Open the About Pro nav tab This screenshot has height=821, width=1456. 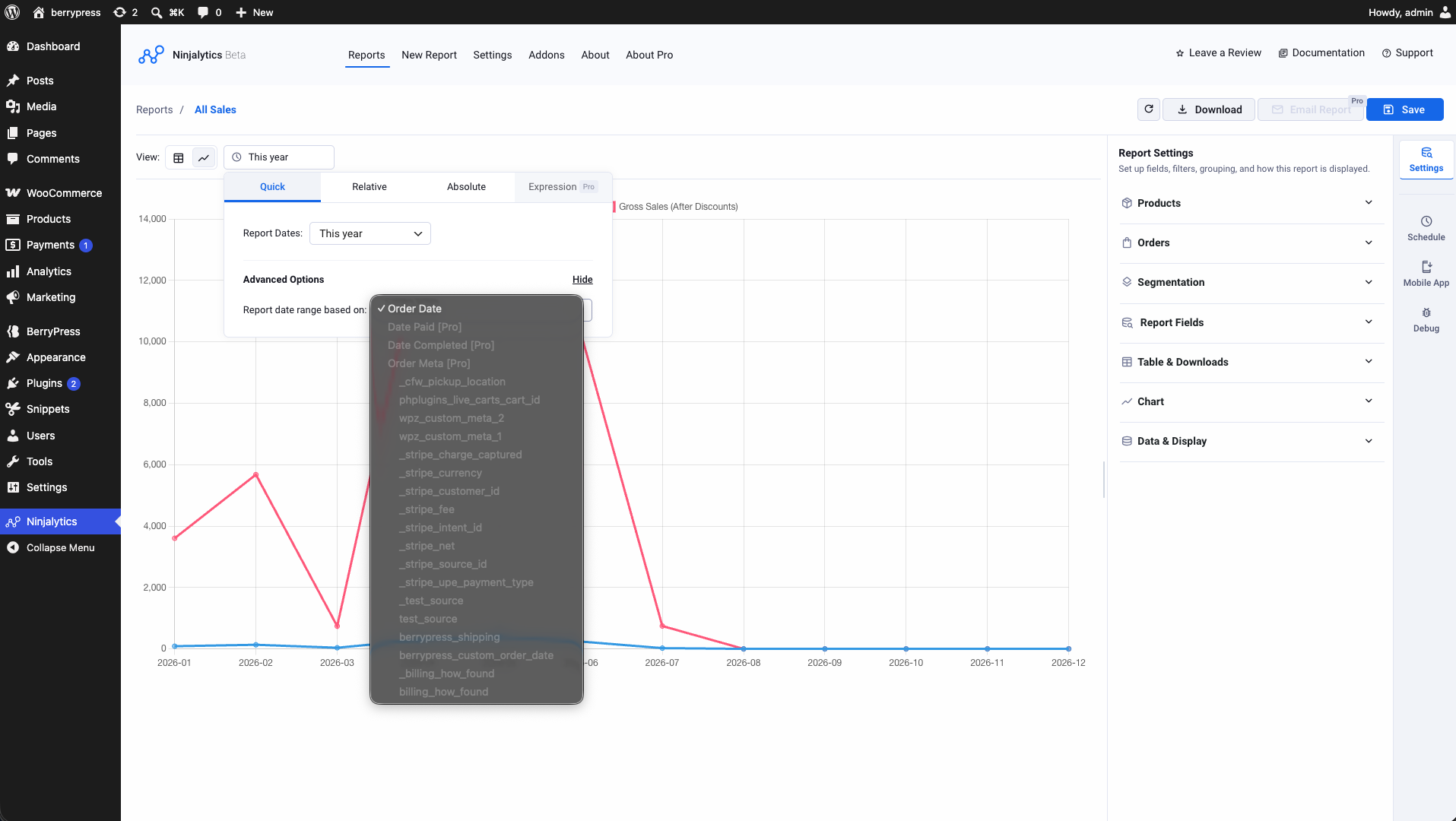(649, 55)
